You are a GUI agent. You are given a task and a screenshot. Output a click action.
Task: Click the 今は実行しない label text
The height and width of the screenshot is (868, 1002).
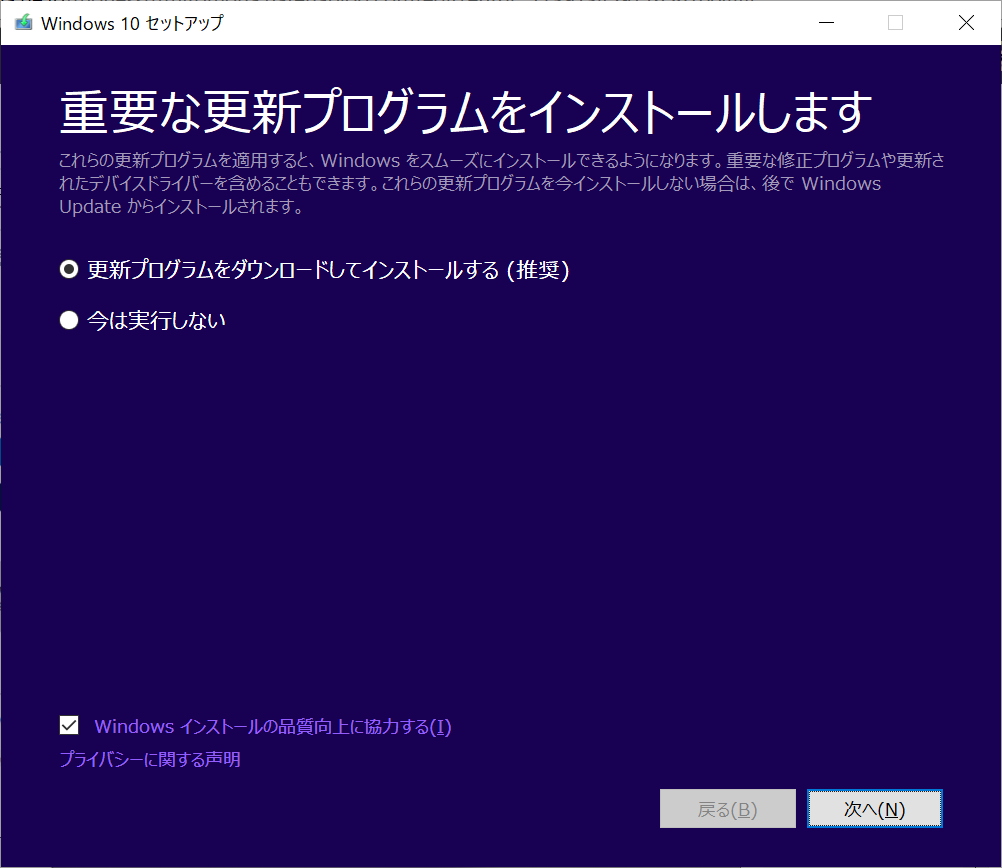coord(155,319)
